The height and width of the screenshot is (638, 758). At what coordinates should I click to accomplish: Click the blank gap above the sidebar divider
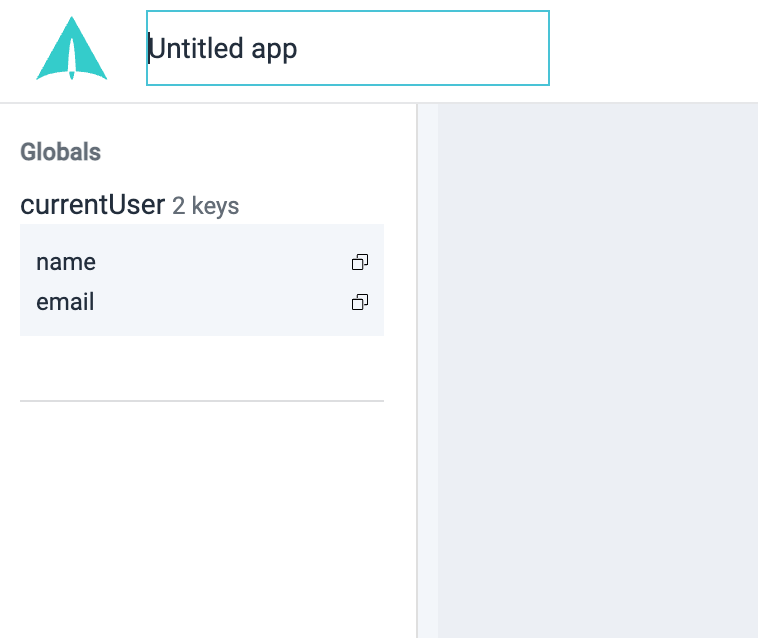202,368
